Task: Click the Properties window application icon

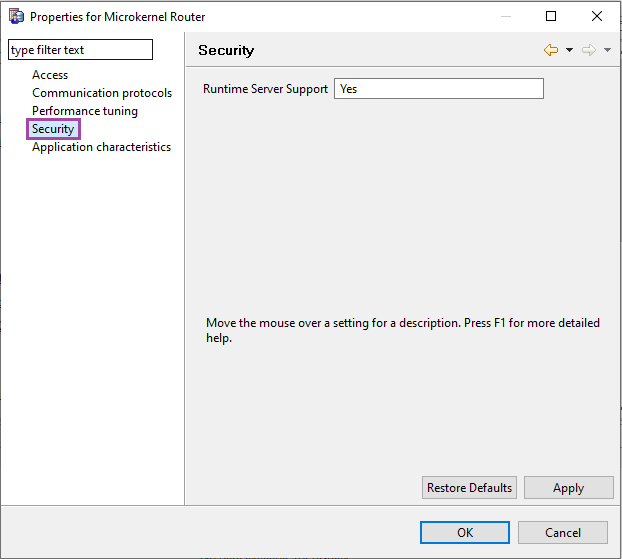Action: tap(16, 17)
